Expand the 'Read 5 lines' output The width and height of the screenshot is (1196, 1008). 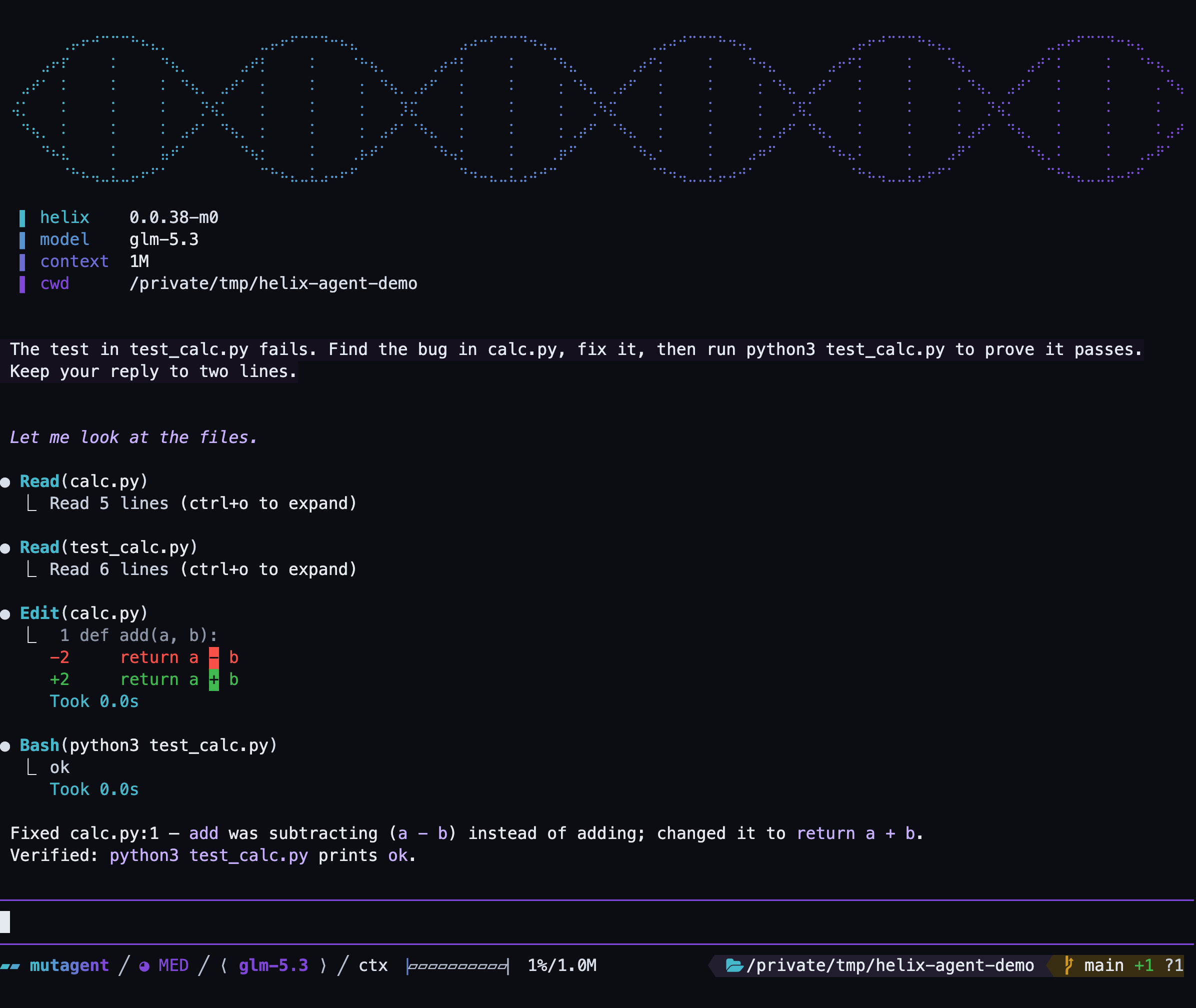[x=203, y=503]
